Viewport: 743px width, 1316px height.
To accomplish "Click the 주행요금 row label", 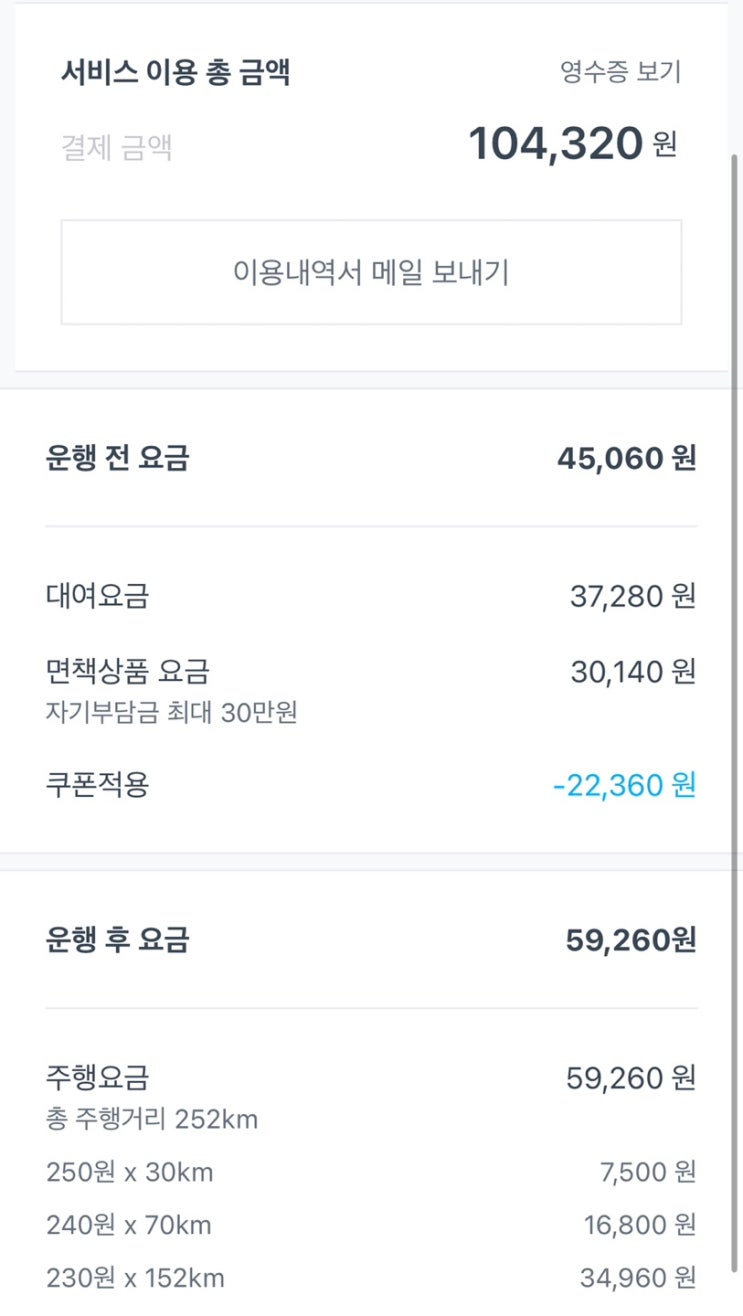I will (97, 1077).
